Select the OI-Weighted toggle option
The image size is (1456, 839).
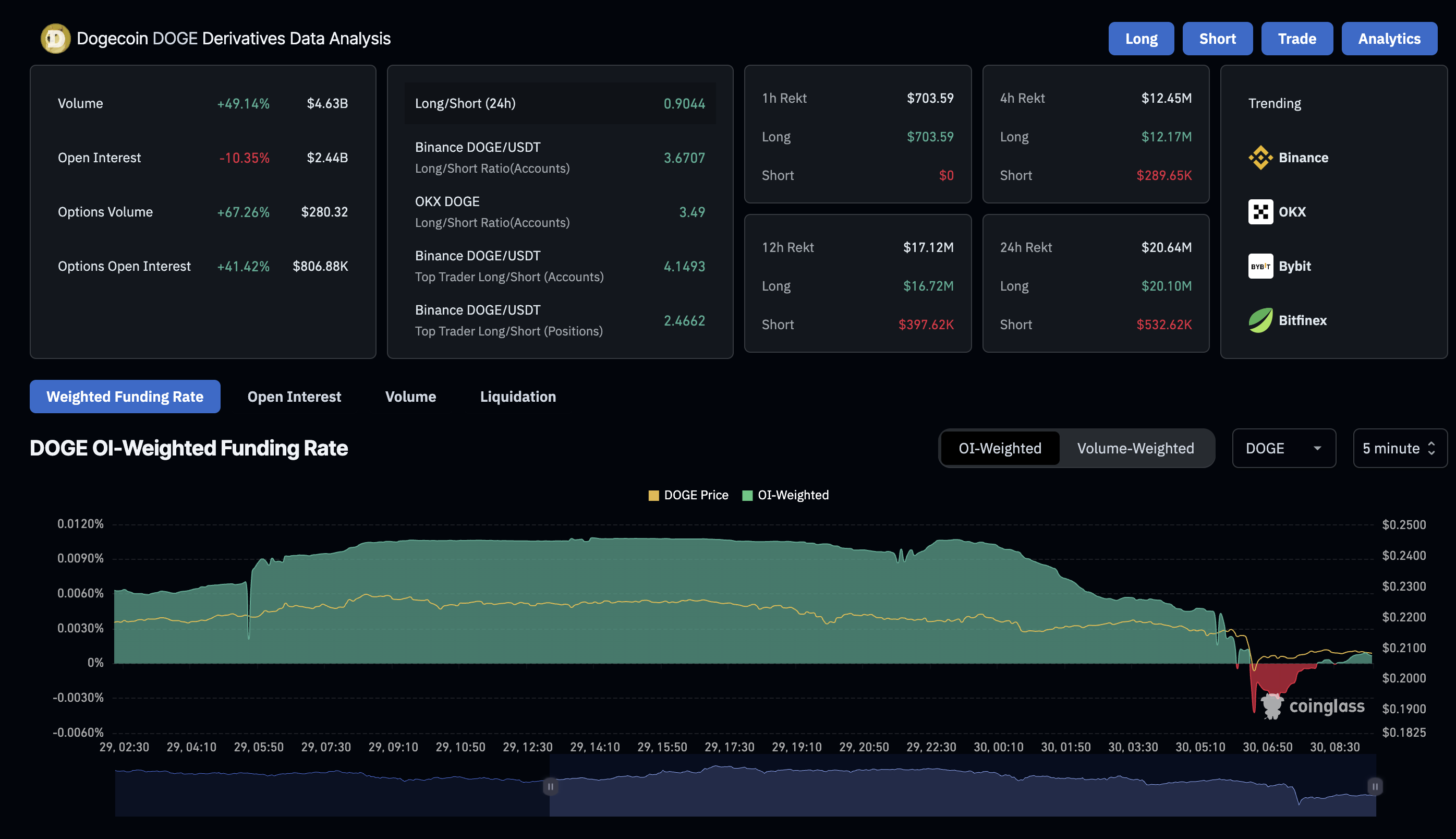coord(999,448)
